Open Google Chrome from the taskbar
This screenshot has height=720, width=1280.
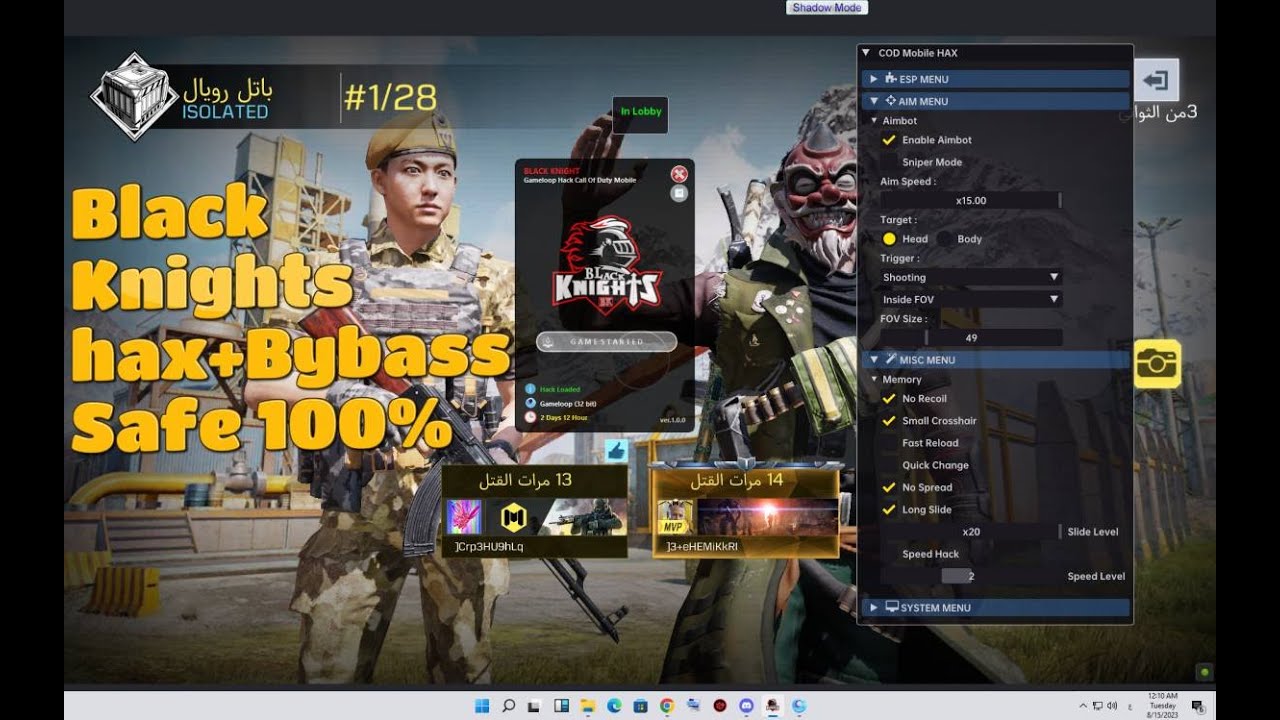667,706
